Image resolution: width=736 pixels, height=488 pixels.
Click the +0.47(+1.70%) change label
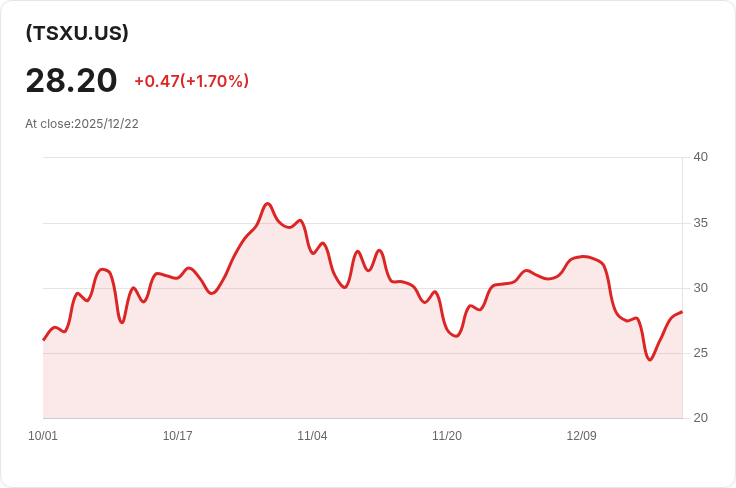point(192,81)
